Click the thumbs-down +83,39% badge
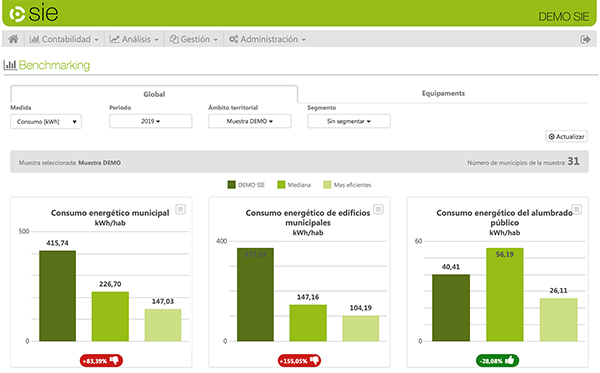 click(101, 360)
